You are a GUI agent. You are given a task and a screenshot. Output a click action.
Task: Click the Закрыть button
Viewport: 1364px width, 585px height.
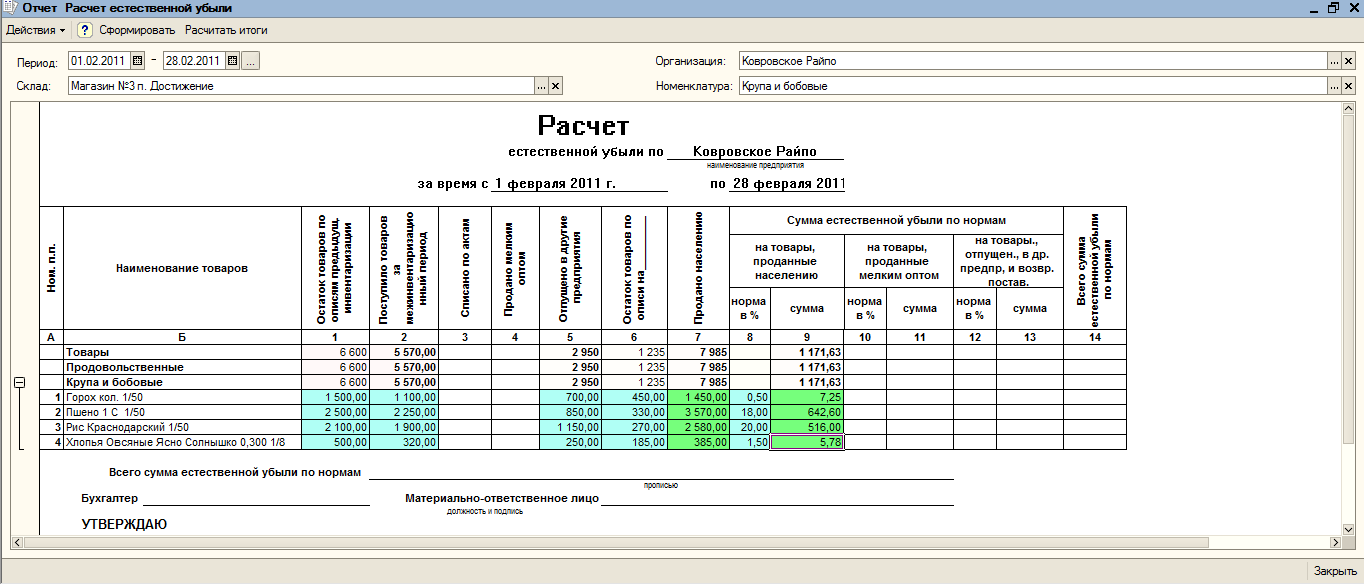point(1335,571)
